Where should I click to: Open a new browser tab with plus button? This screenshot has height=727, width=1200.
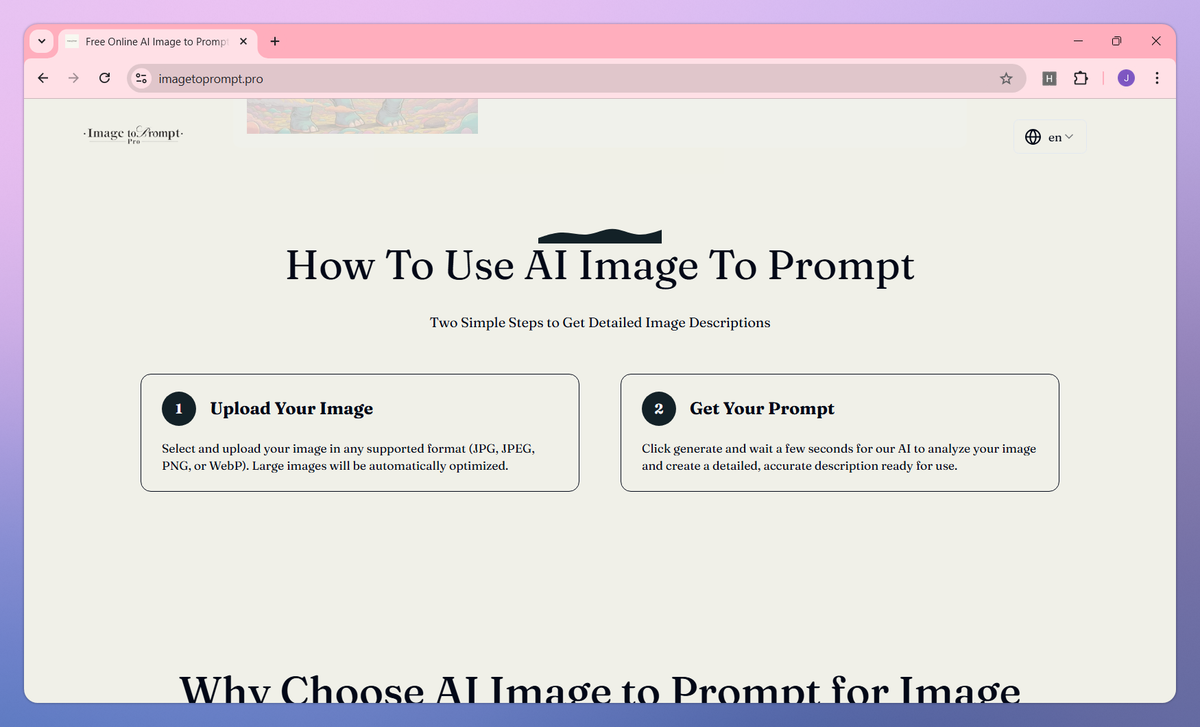[275, 42]
